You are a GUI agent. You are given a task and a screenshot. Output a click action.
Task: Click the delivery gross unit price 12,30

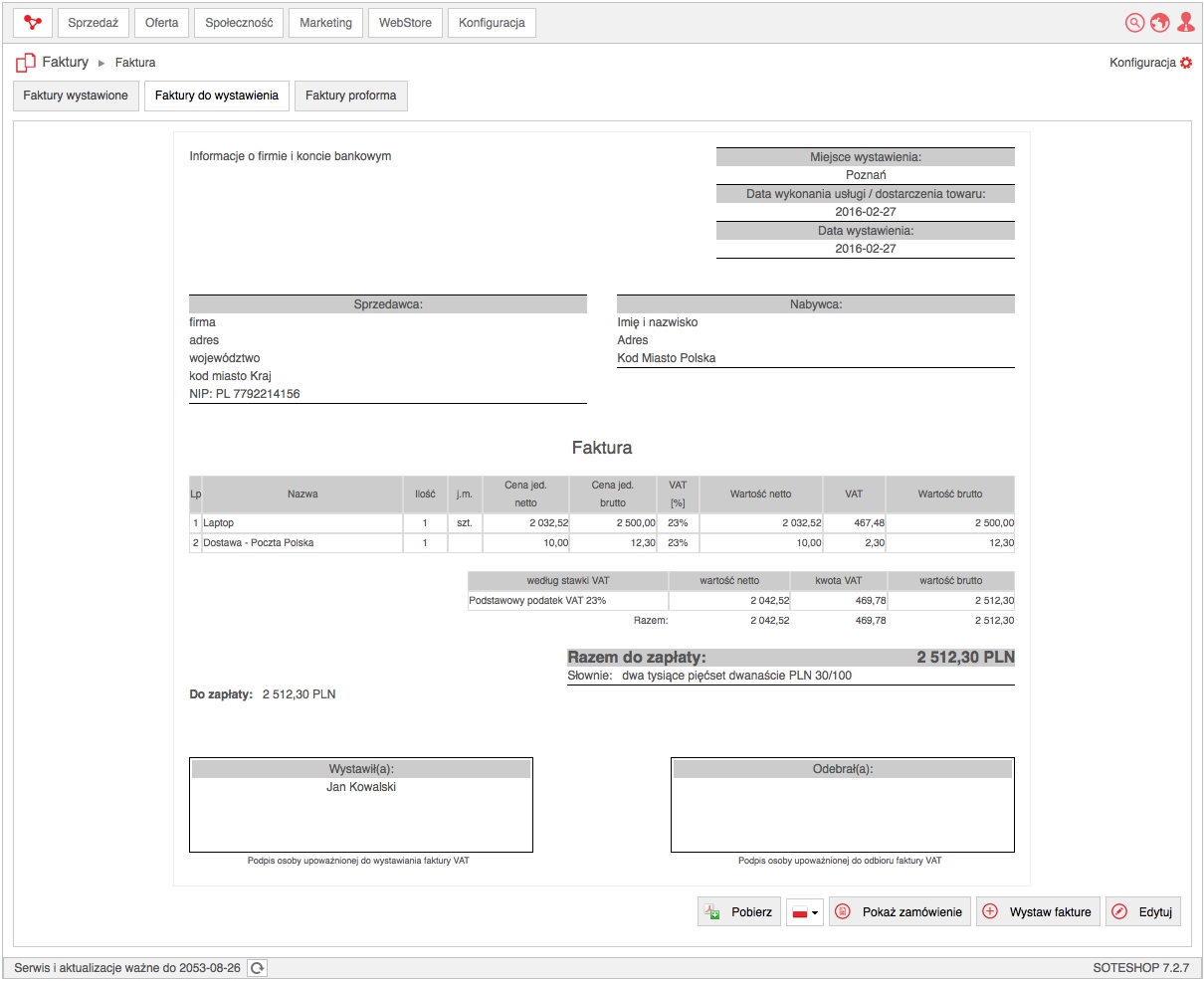643,543
